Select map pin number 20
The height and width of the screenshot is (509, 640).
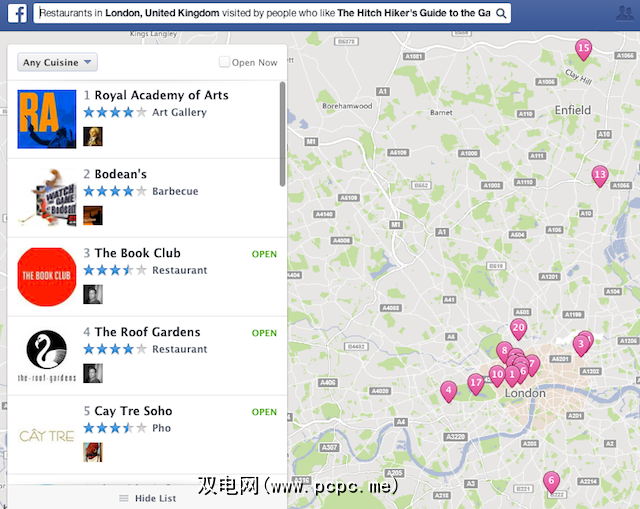coord(518,329)
